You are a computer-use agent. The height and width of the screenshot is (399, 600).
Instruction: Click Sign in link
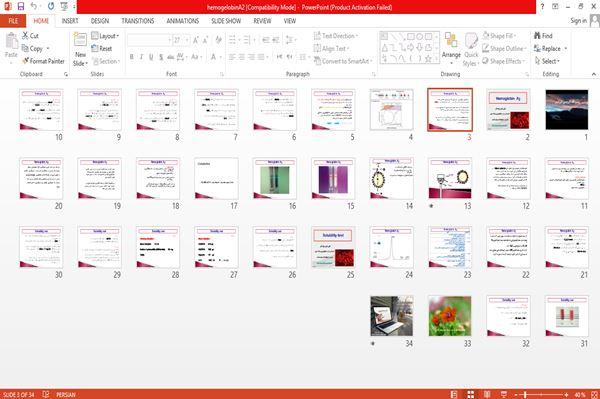point(578,21)
